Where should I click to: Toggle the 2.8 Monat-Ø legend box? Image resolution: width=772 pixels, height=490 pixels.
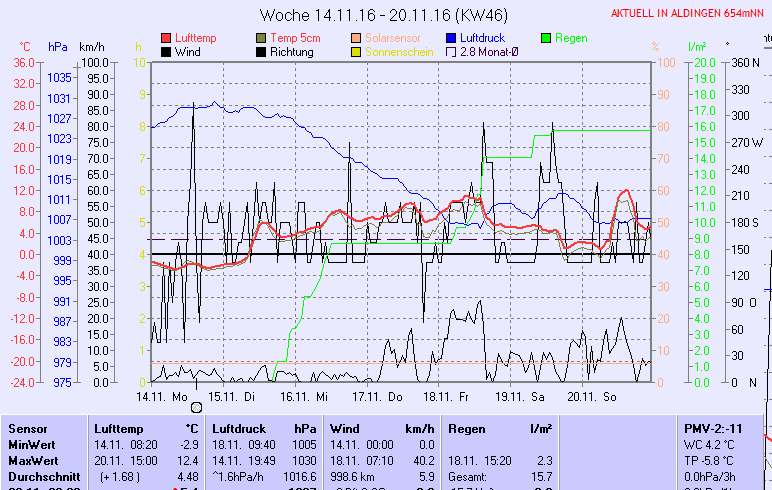tap(451, 52)
